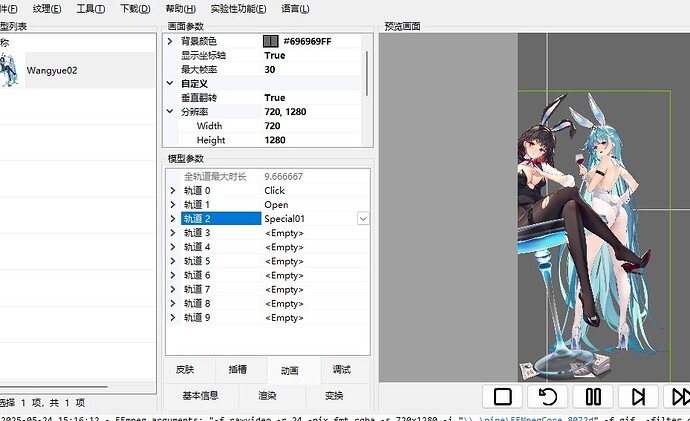Toggle 垂直翻转 True value

(275, 98)
